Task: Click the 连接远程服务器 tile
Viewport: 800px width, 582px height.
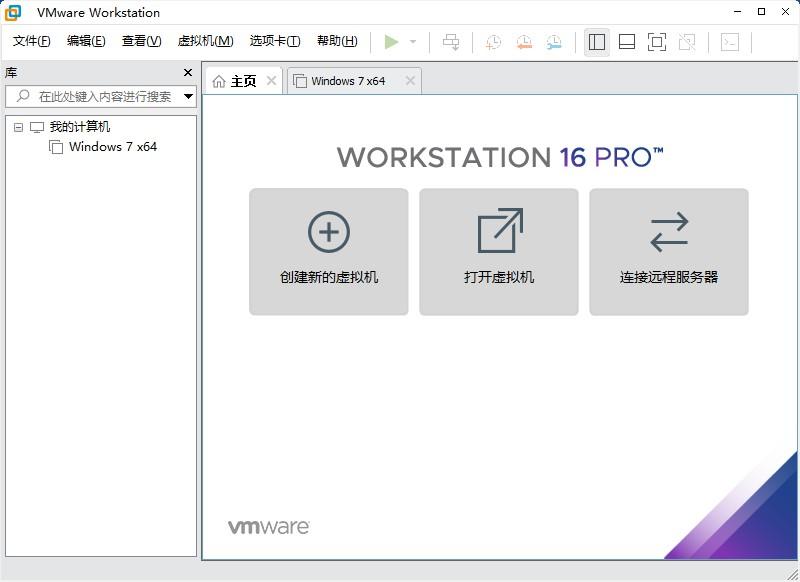Action: (669, 252)
